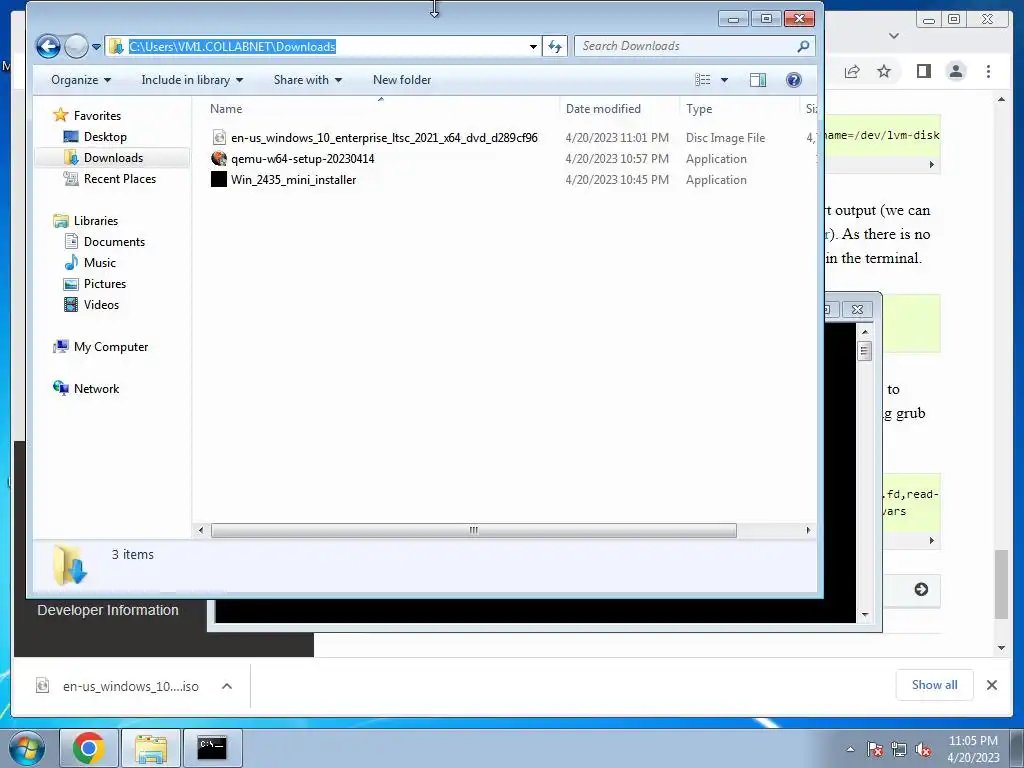The height and width of the screenshot is (768, 1024).
Task: Click the command window scroll down arrow
Action: coord(865,615)
